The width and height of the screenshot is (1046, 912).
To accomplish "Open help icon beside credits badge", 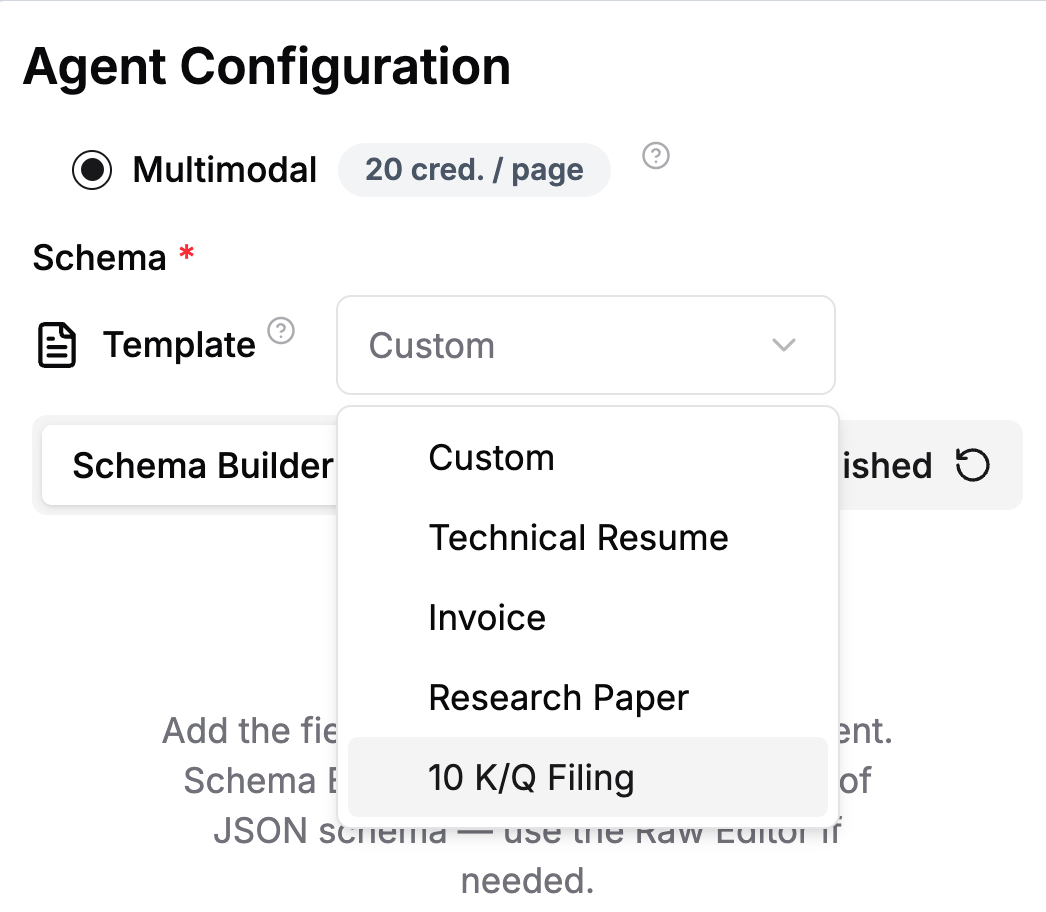I will [x=656, y=155].
